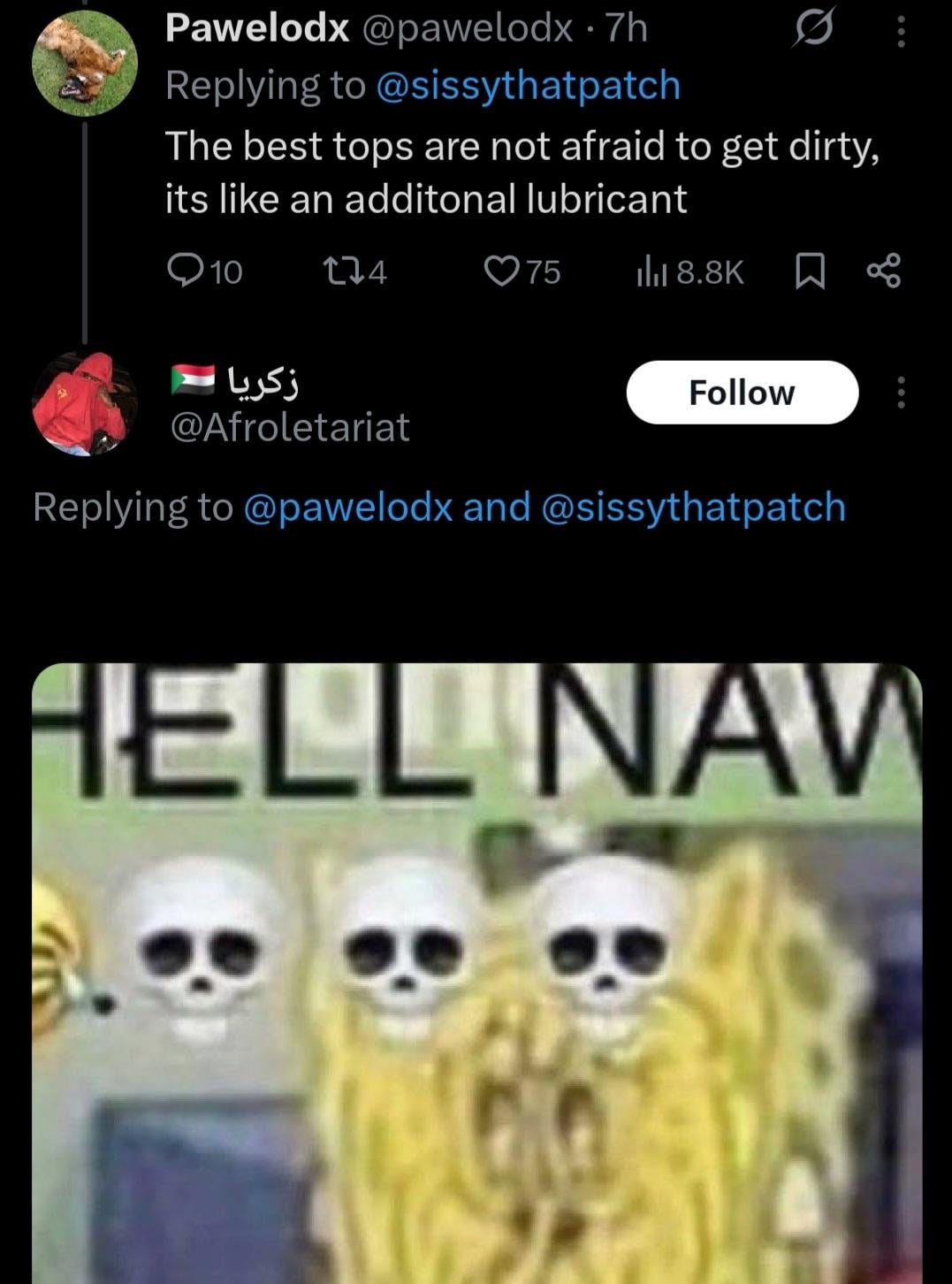The image size is (952, 1284).
Task: Tap the Grok slash circle icon
Action: 812,29
